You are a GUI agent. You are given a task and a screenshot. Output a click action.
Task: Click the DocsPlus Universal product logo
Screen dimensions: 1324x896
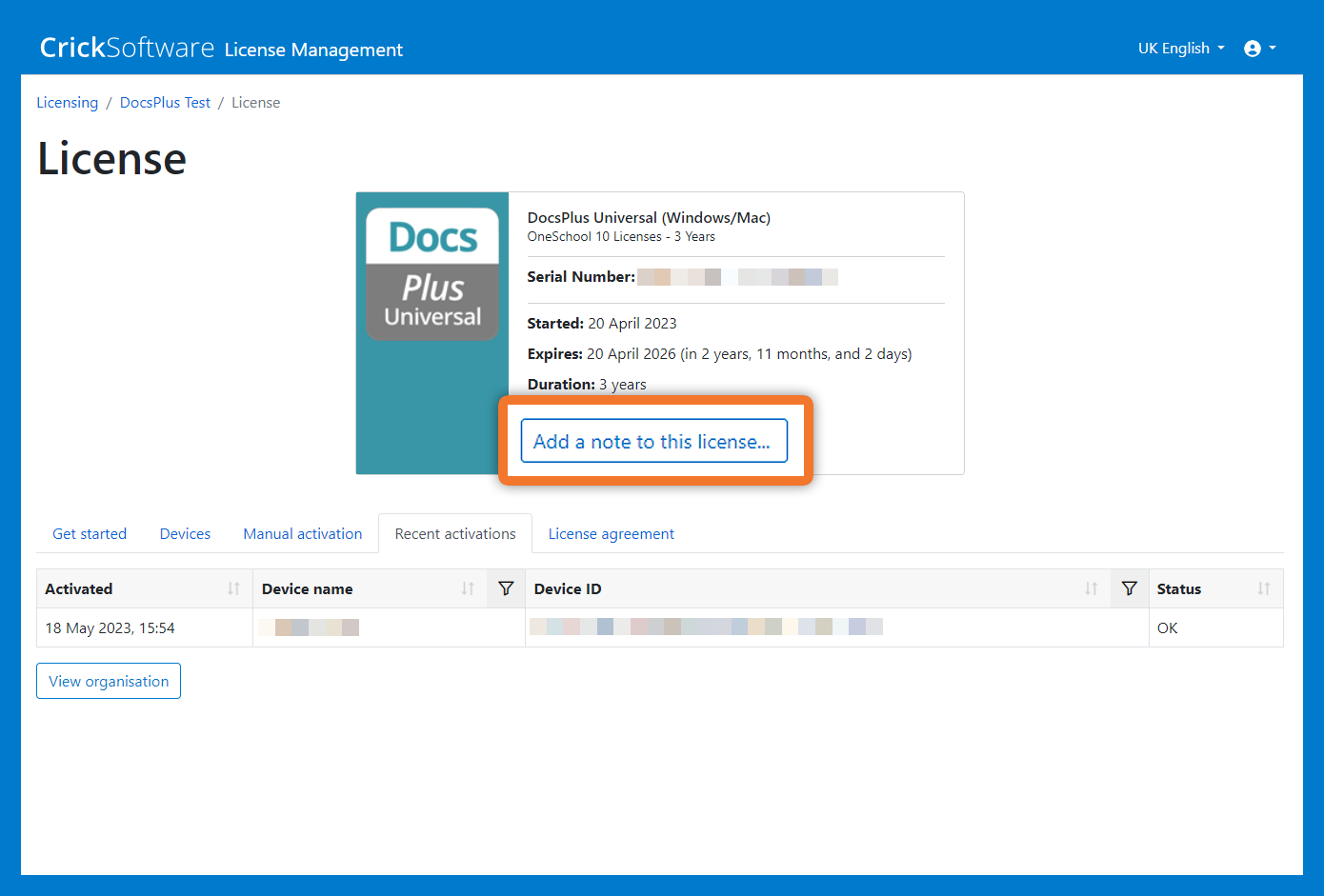coord(432,274)
